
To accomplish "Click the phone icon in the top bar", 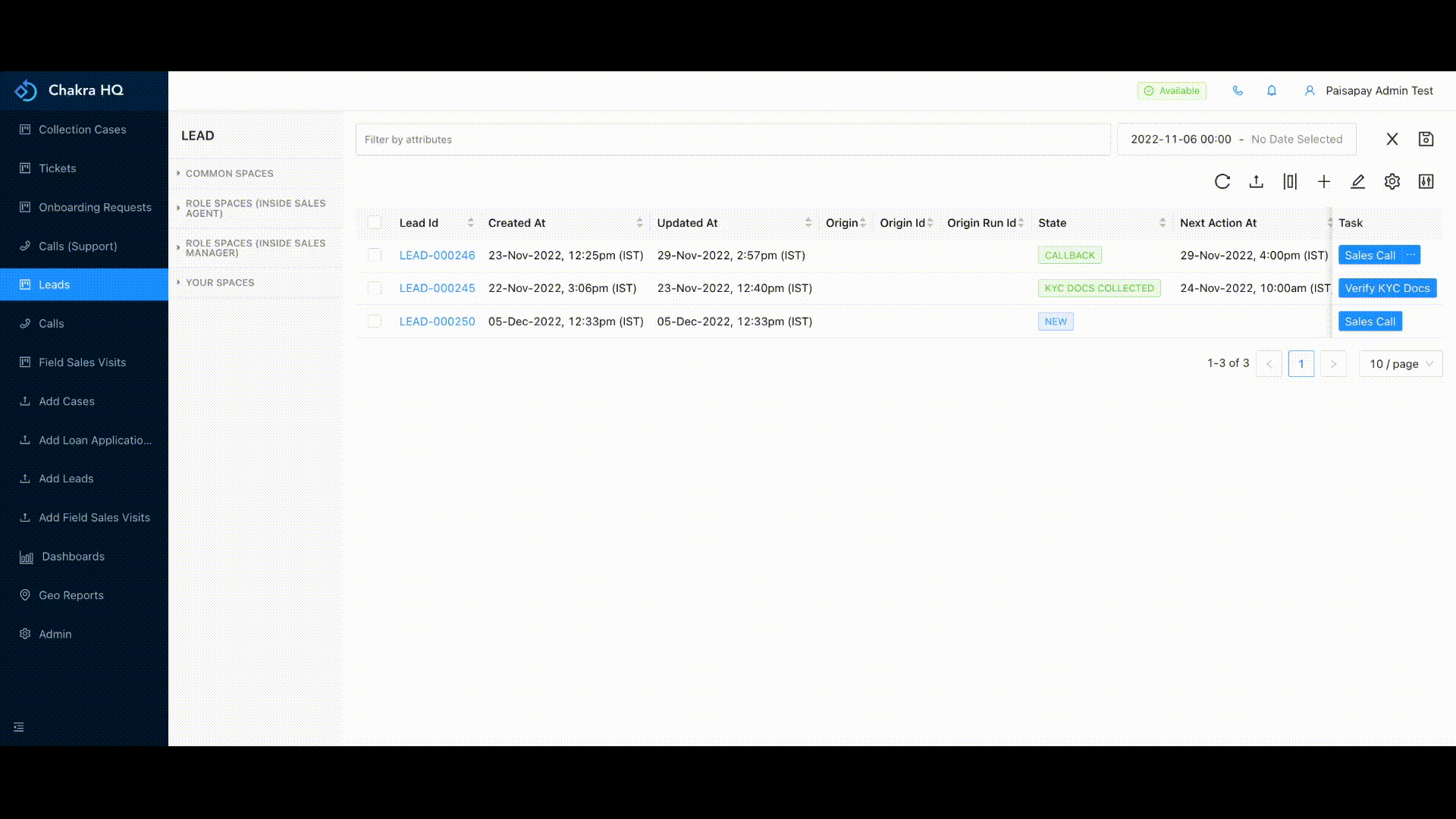I will click(1238, 90).
